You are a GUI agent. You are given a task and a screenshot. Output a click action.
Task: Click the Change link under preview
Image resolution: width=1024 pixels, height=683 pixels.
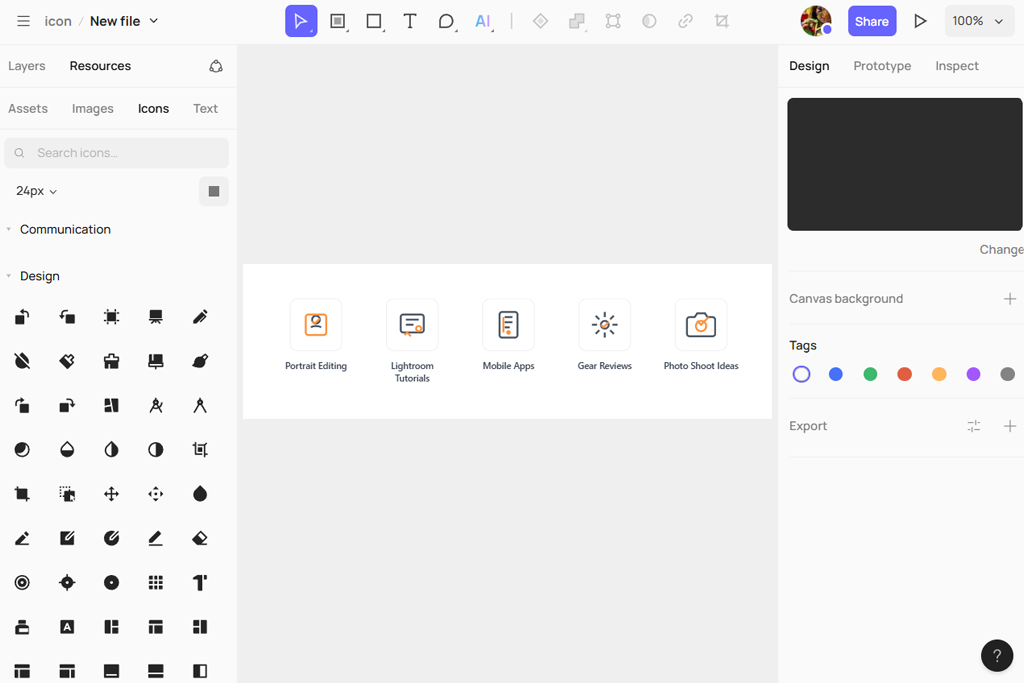[1001, 249]
